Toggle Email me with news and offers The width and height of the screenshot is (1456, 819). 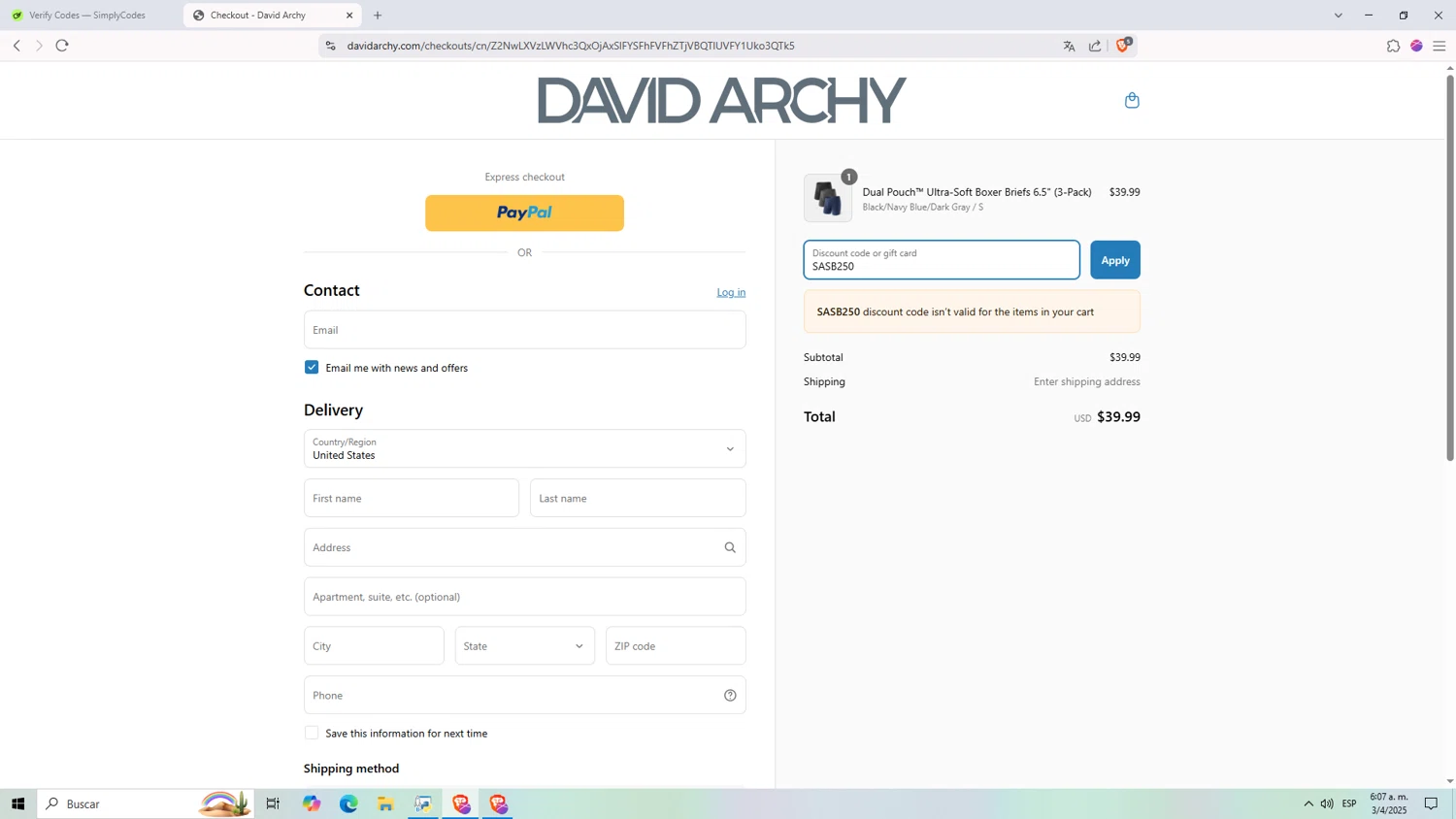[x=312, y=367]
